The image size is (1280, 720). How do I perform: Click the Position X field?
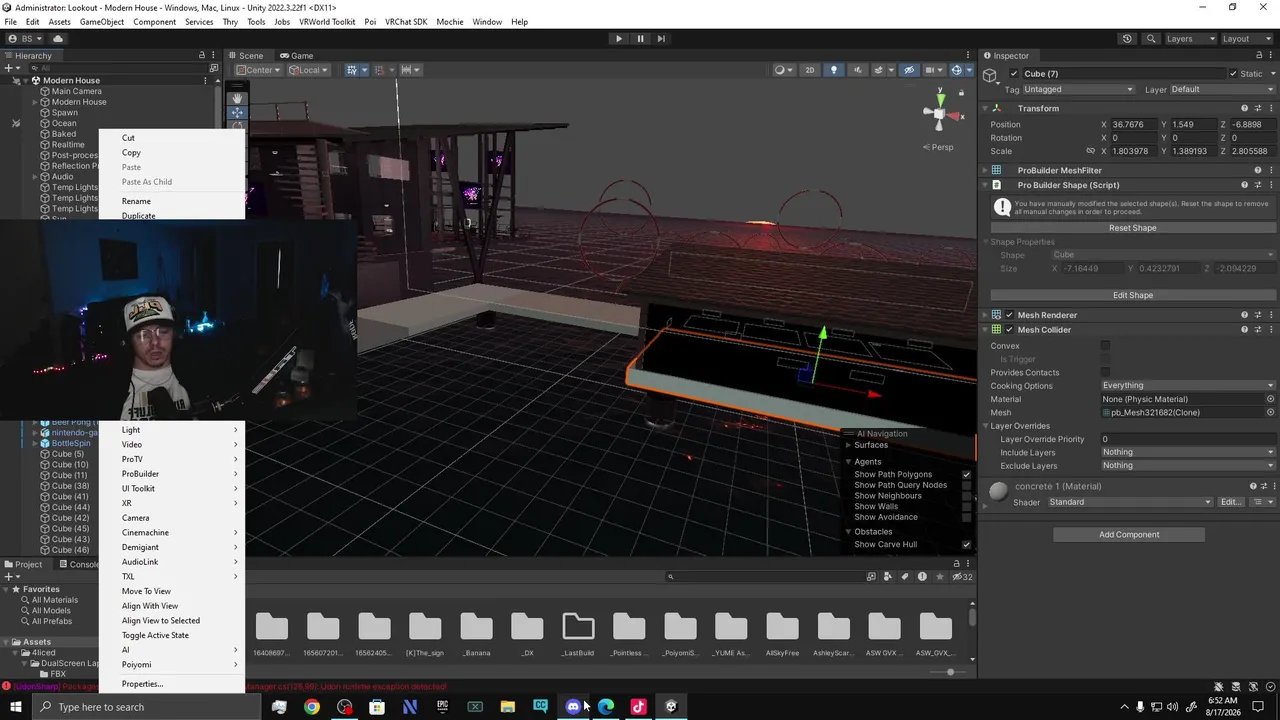pos(1132,125)
